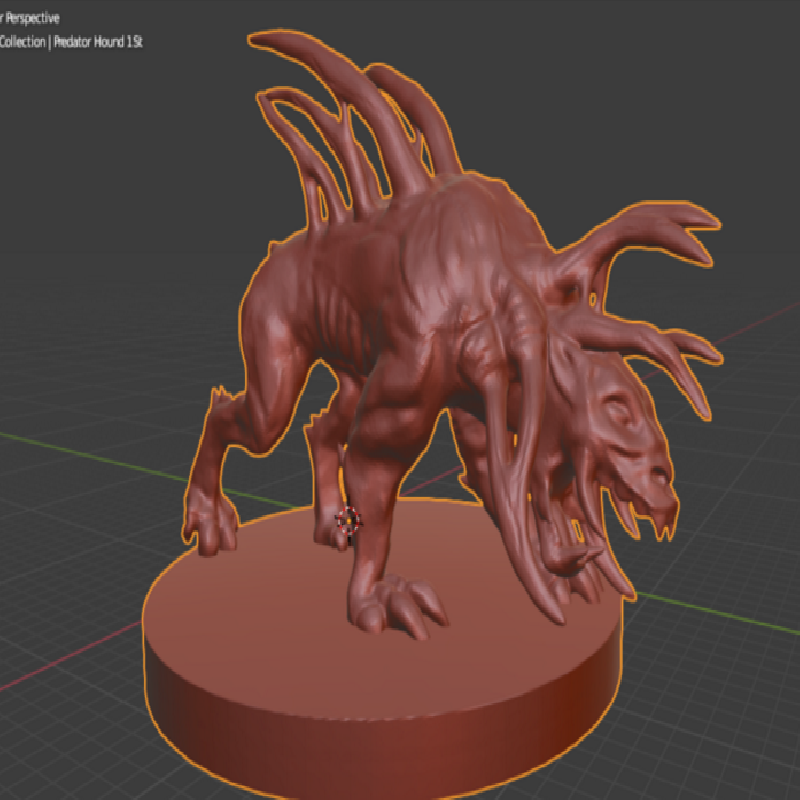Select the front clawed paw on the base
The width and height of the screenshot is (800, 800).
(395, 605)
